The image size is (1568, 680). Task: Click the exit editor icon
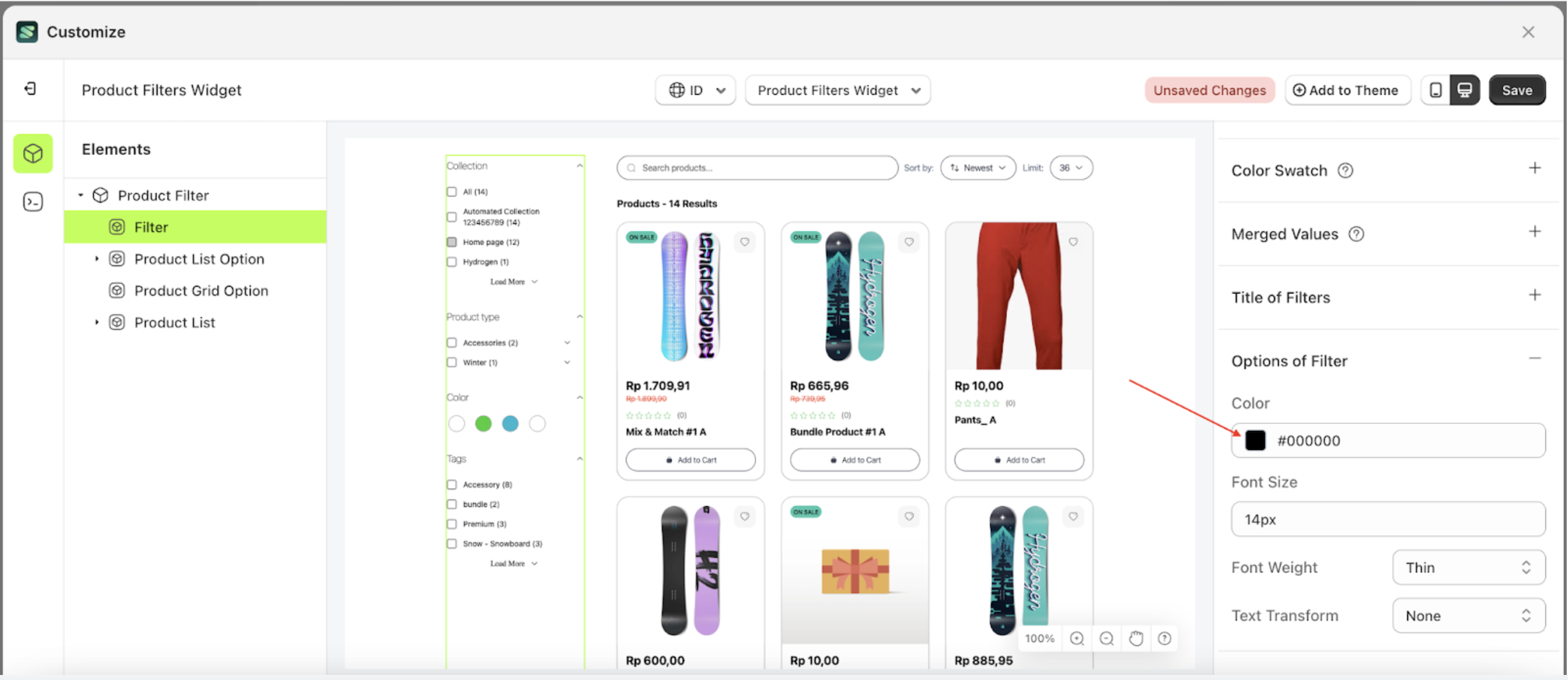pos(30,89)
